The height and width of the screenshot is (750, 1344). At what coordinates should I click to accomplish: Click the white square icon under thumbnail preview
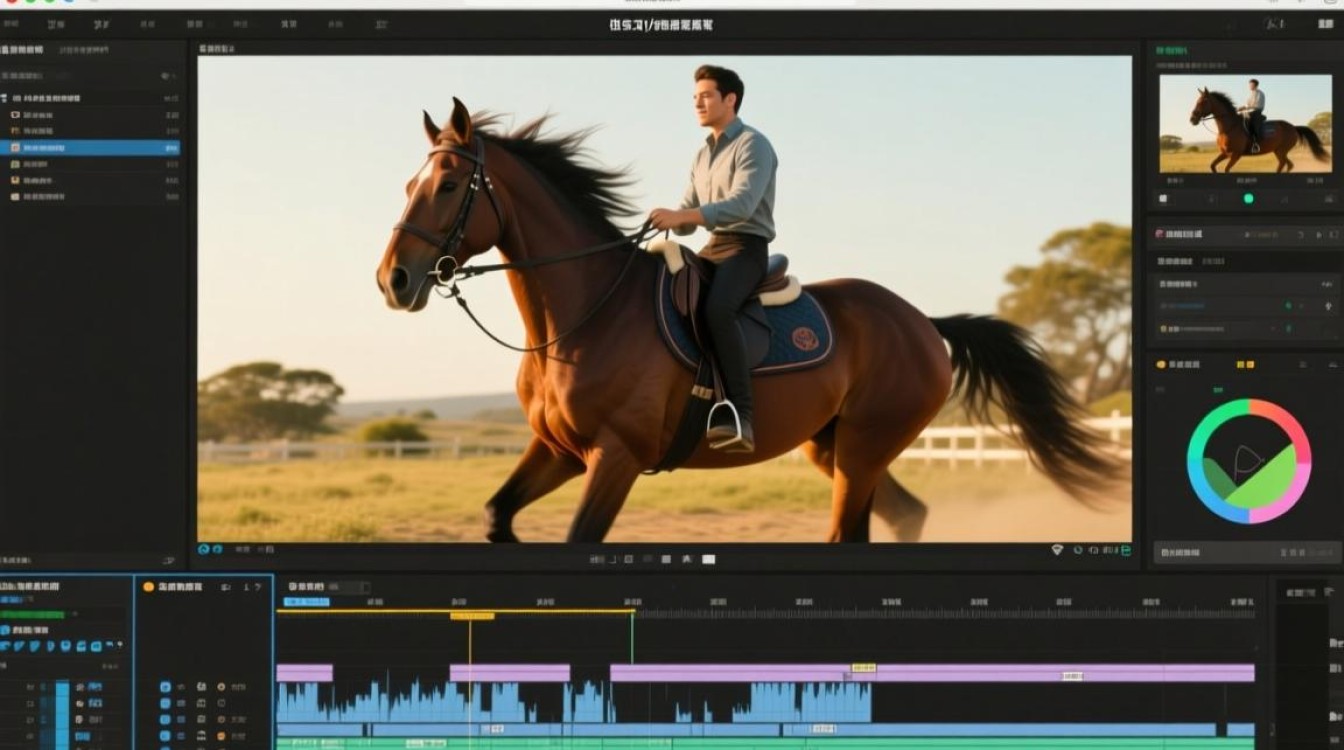click(x=1163, y=199)
